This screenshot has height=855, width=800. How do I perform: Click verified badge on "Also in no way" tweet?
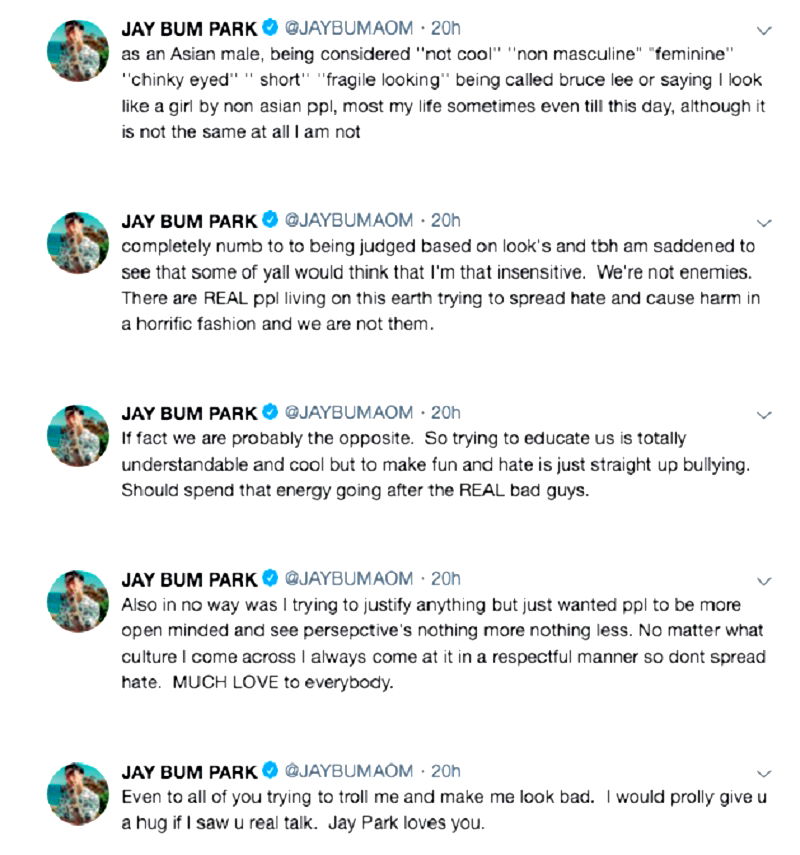tap(270, 578)
